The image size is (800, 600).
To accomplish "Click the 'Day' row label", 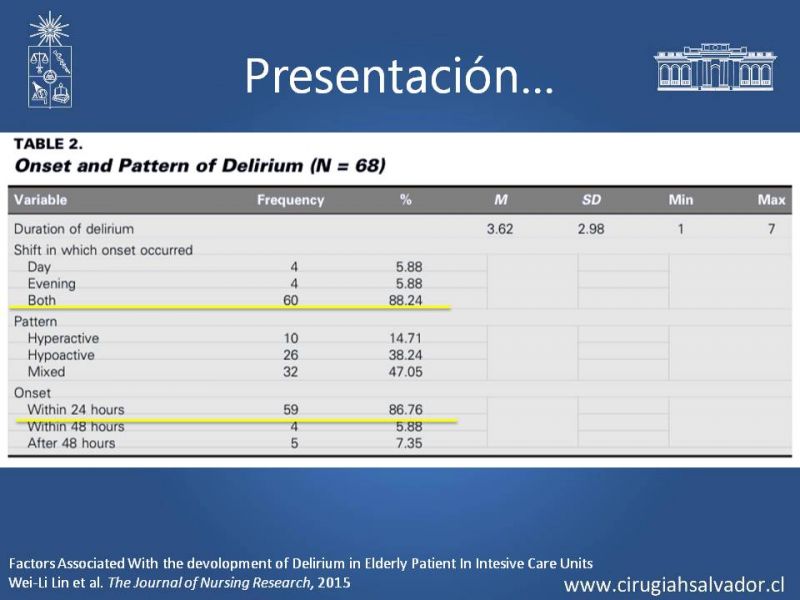I will [39, 267].
